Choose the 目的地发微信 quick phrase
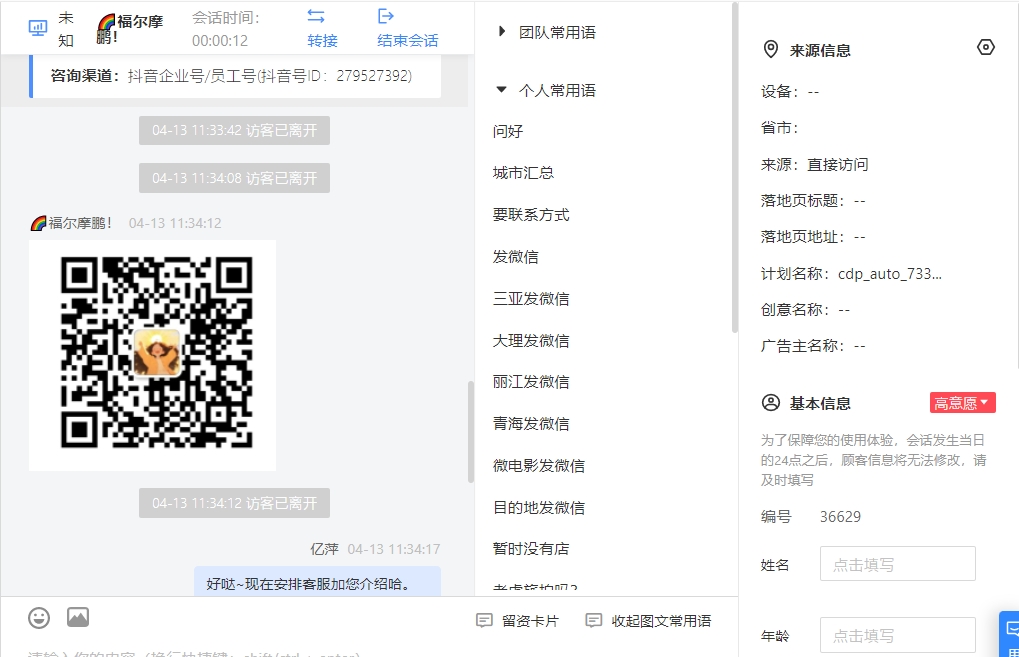The height and width of the screenshot is (657, 1019). 539,508
